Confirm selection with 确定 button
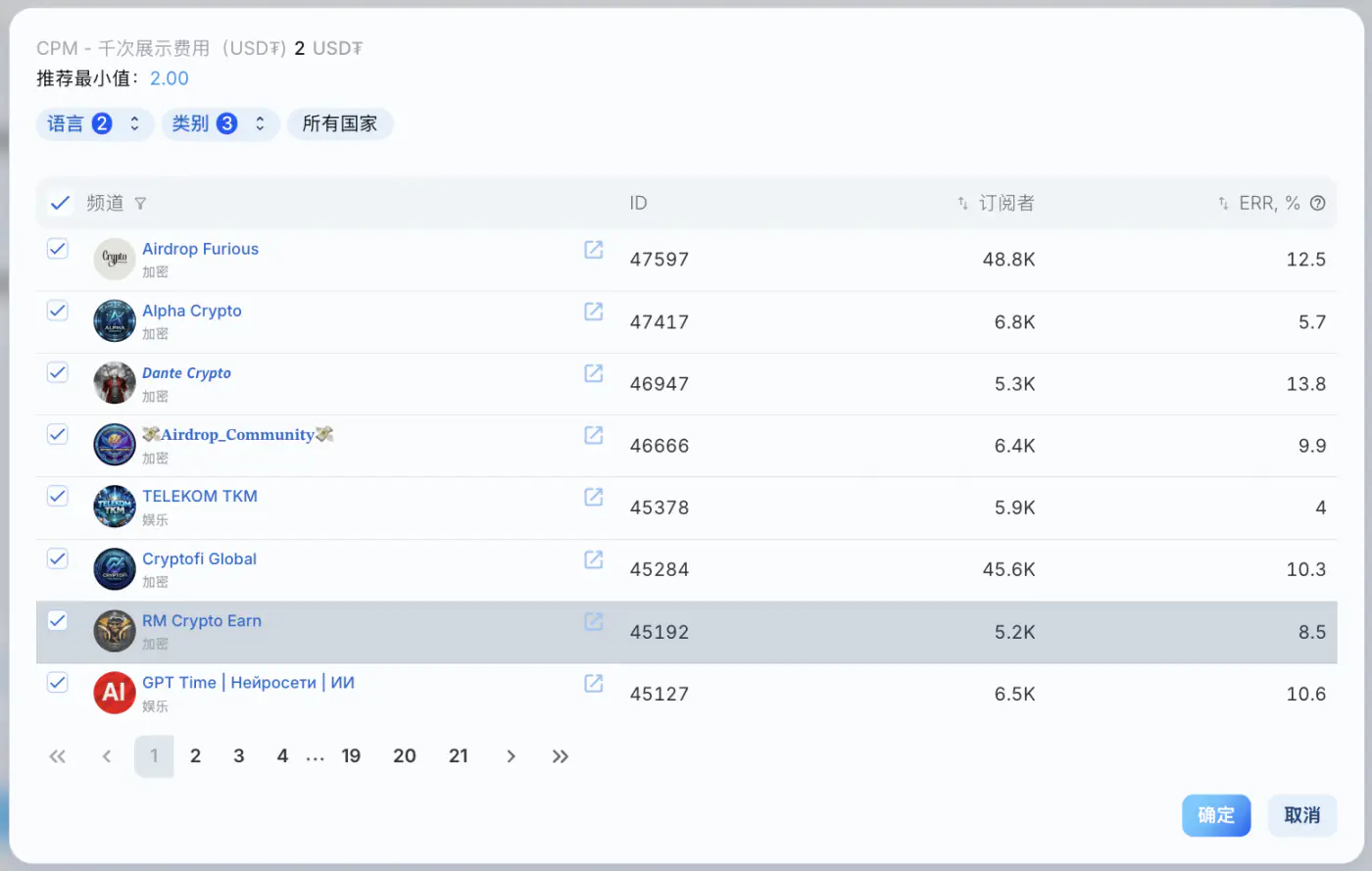Image resolution: width=1372 pixels, height=871 pixels. (x=1216, y=815)
